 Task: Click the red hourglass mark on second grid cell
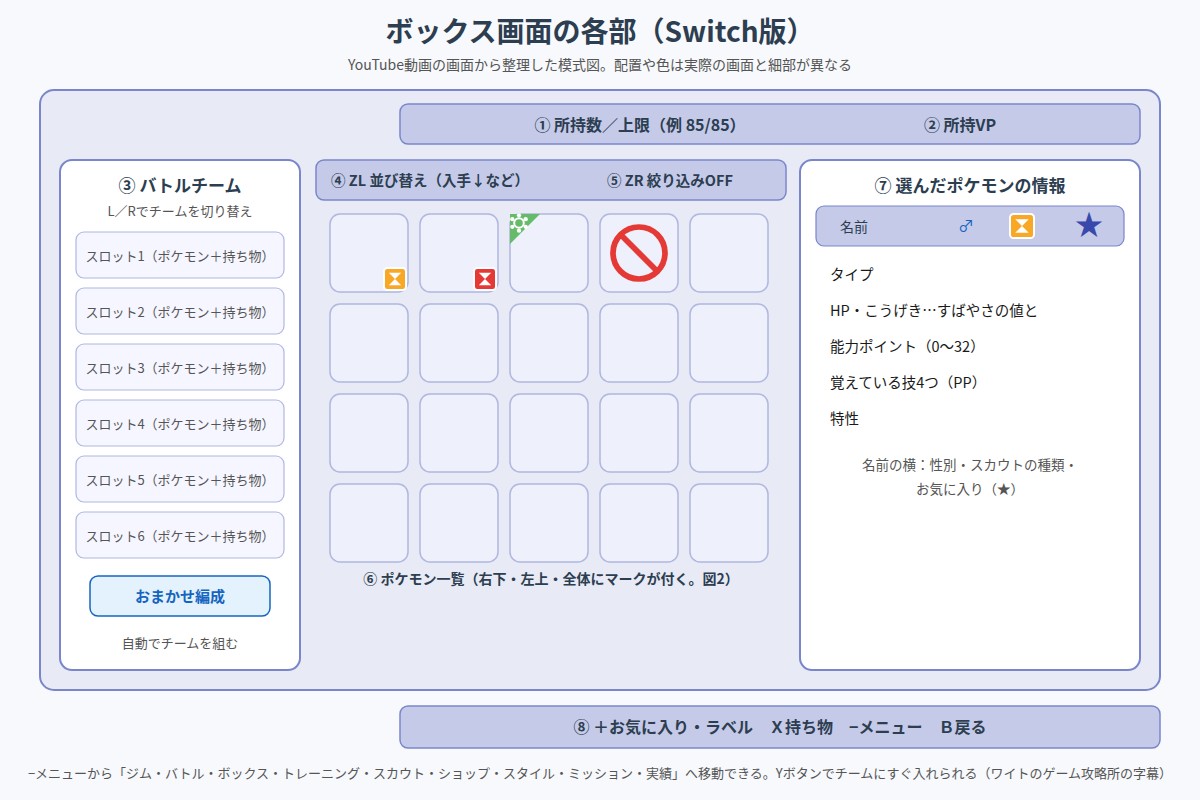pyautogui.click(x=485, y=279)
